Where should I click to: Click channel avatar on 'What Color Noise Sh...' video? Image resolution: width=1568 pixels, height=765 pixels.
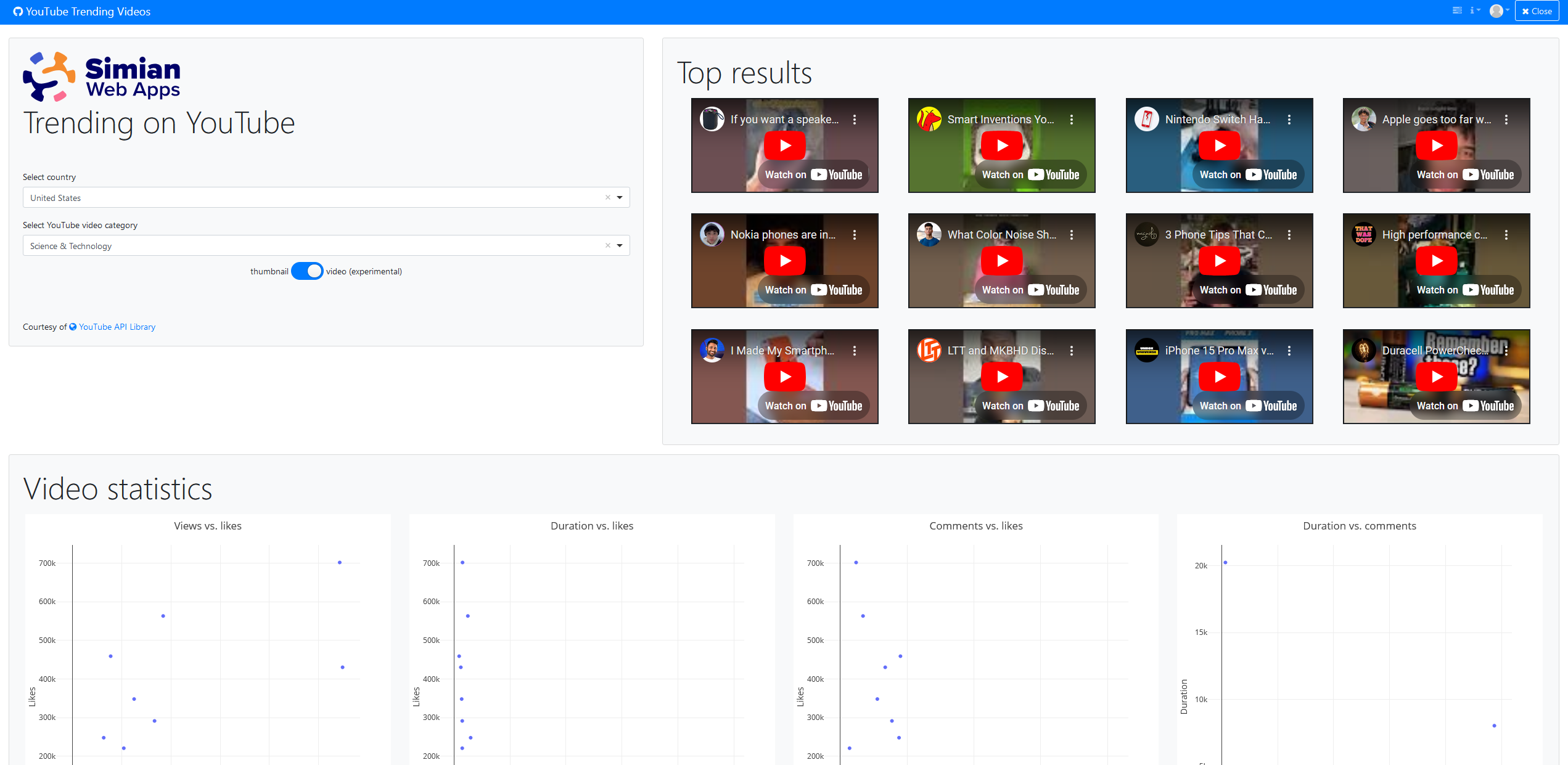[x=929, y=234]
